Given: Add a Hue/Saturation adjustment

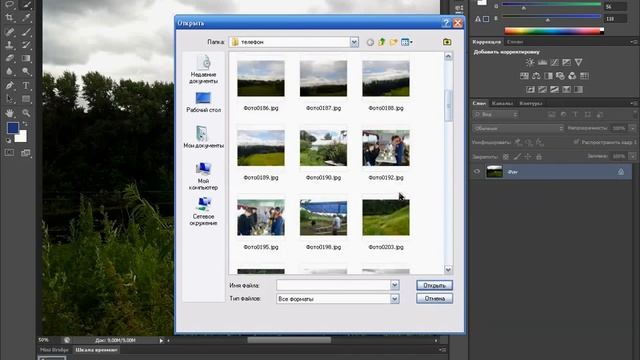Looking at the screenshot, I should tap(524, 76).
